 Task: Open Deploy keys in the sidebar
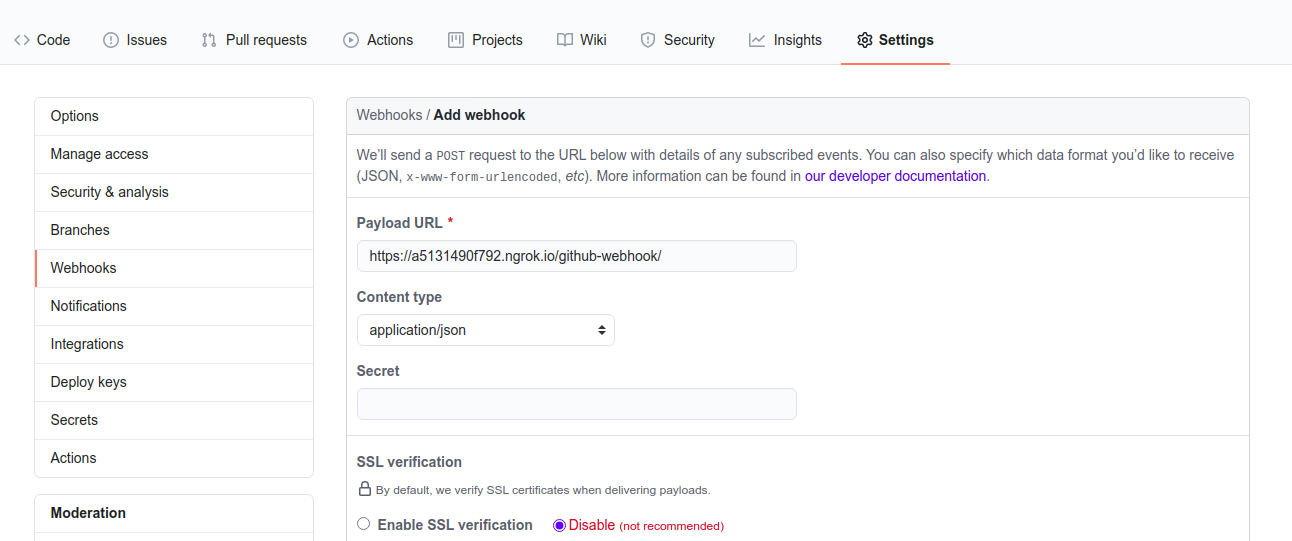tap(174, 382)
